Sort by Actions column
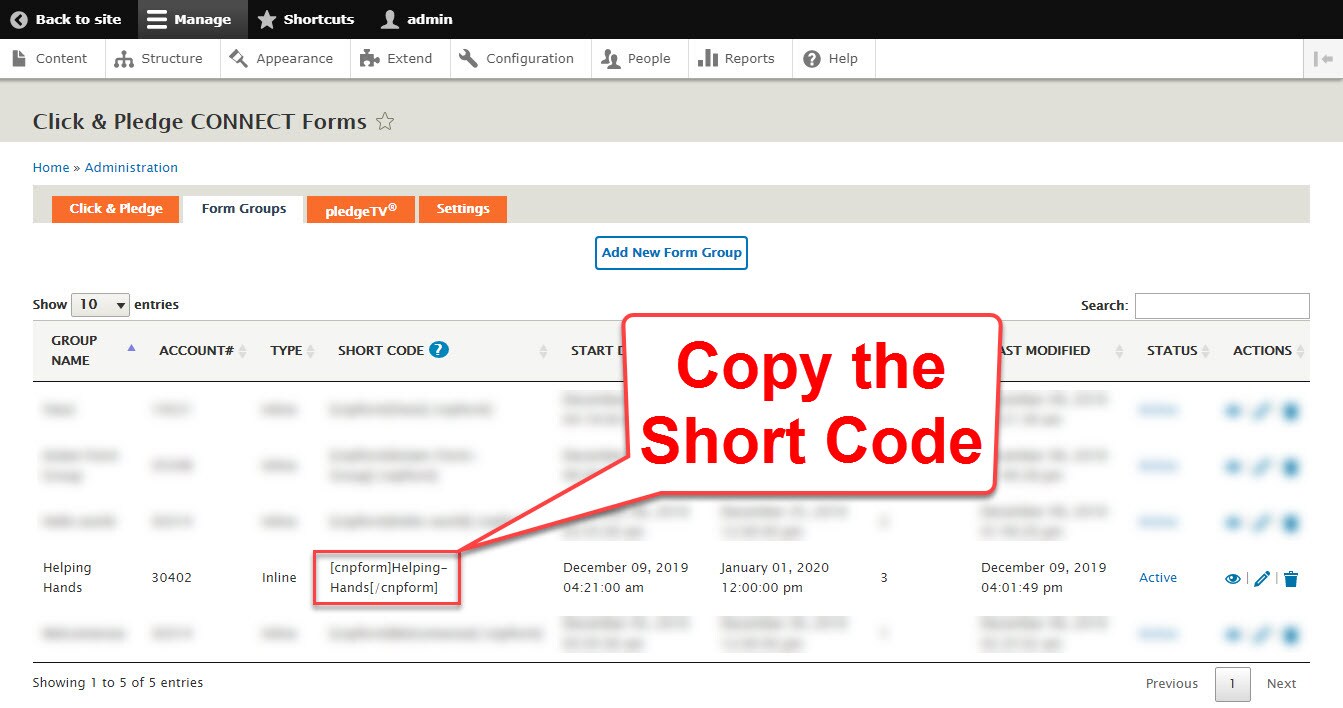The image size is (1343, 708). (1265, 351)
